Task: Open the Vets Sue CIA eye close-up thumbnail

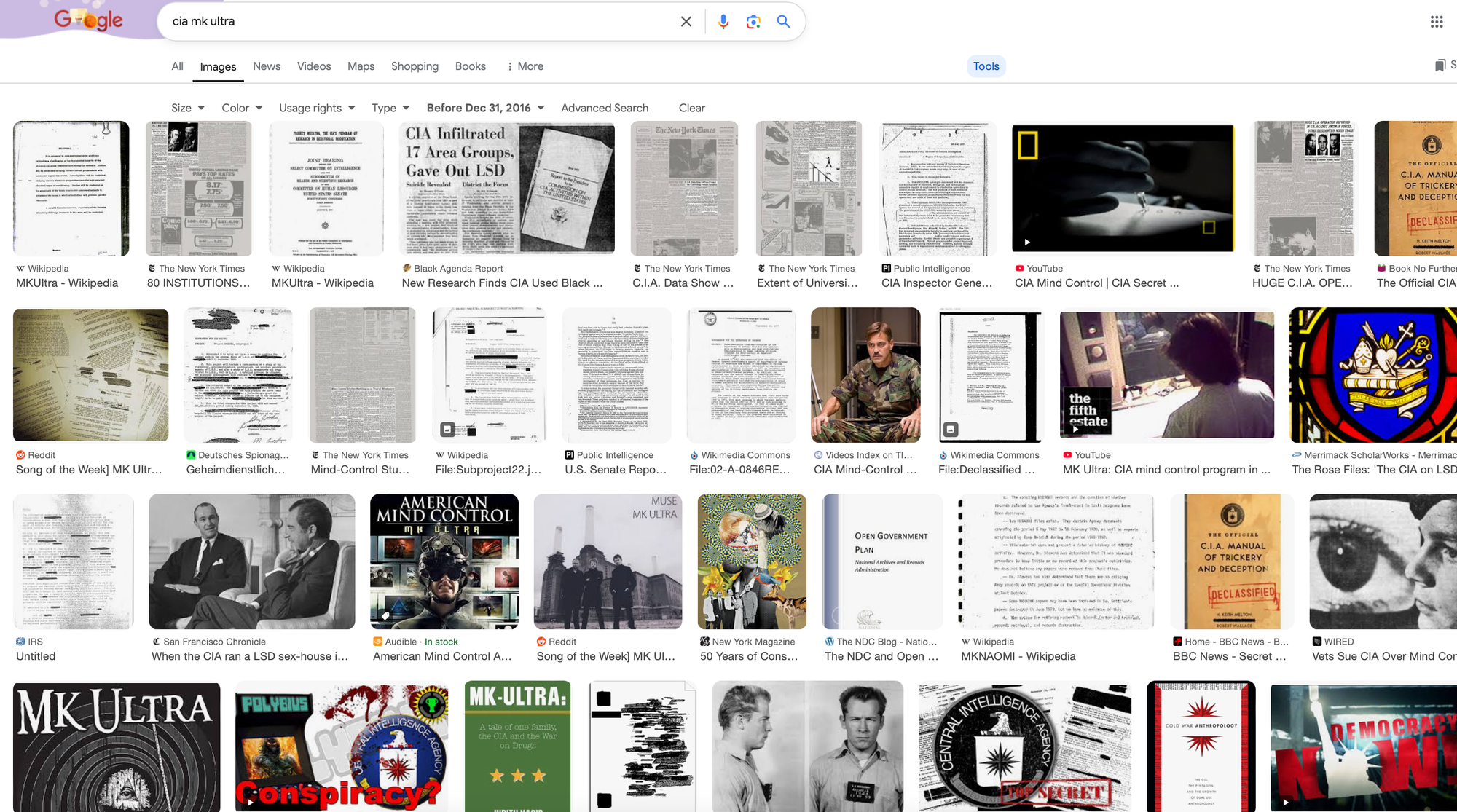Action: pyautogui.click(x=1383, y=561)
